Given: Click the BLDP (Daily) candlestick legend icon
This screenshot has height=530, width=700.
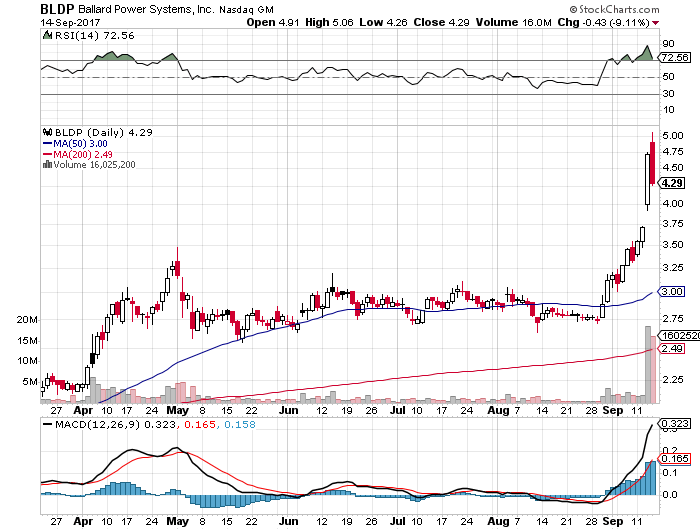Looking at the screenshot, I should coord(45,131).
